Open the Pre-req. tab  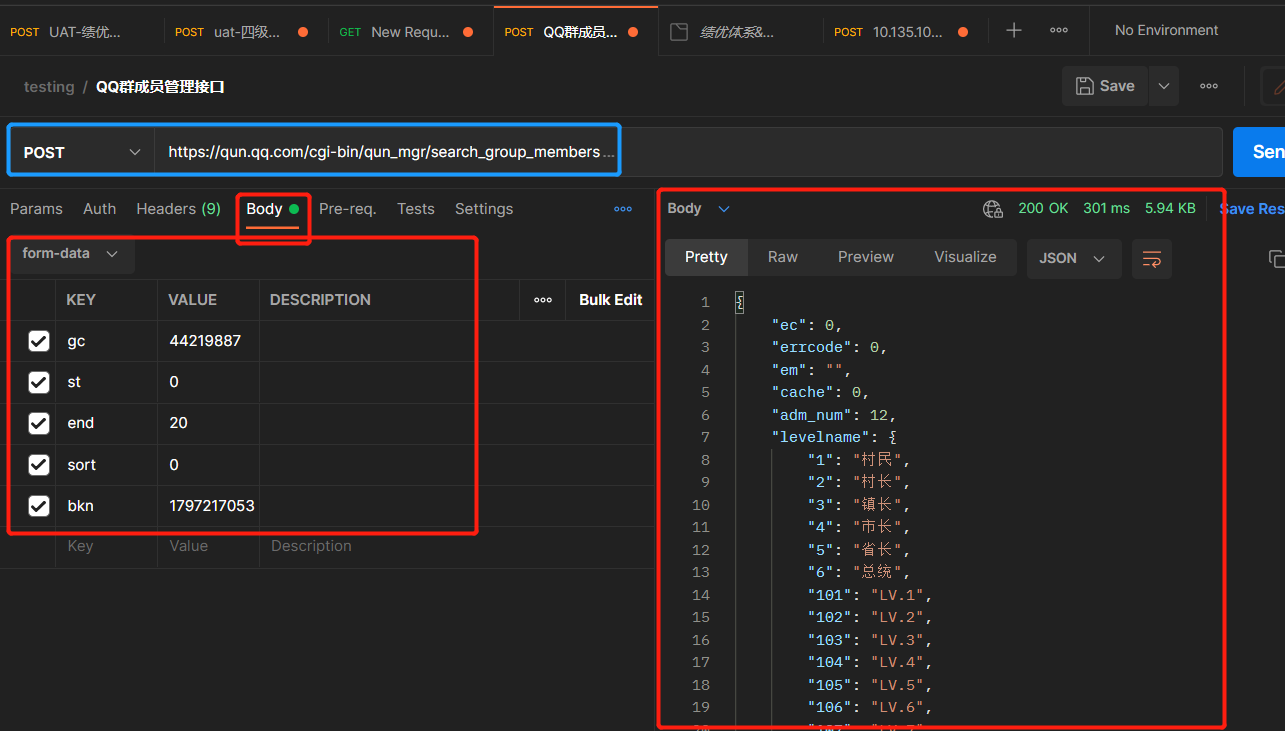(x=347, y=209)
